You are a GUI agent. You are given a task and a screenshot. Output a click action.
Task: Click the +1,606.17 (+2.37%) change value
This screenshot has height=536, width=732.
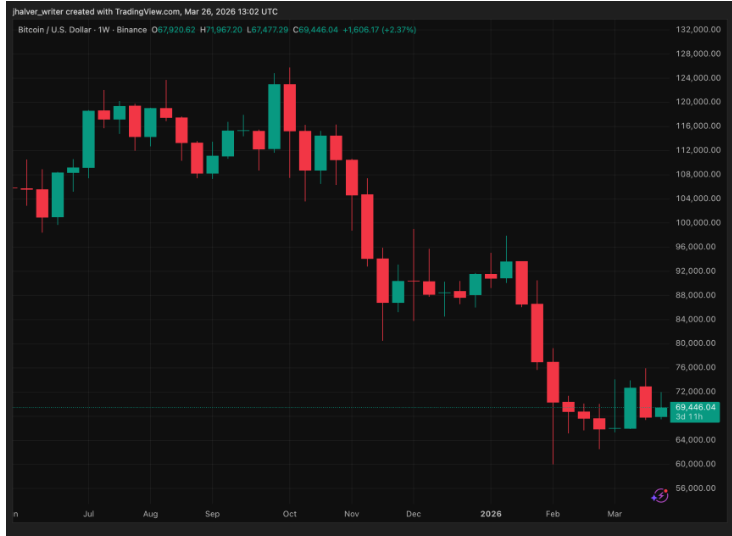(379, 30)
